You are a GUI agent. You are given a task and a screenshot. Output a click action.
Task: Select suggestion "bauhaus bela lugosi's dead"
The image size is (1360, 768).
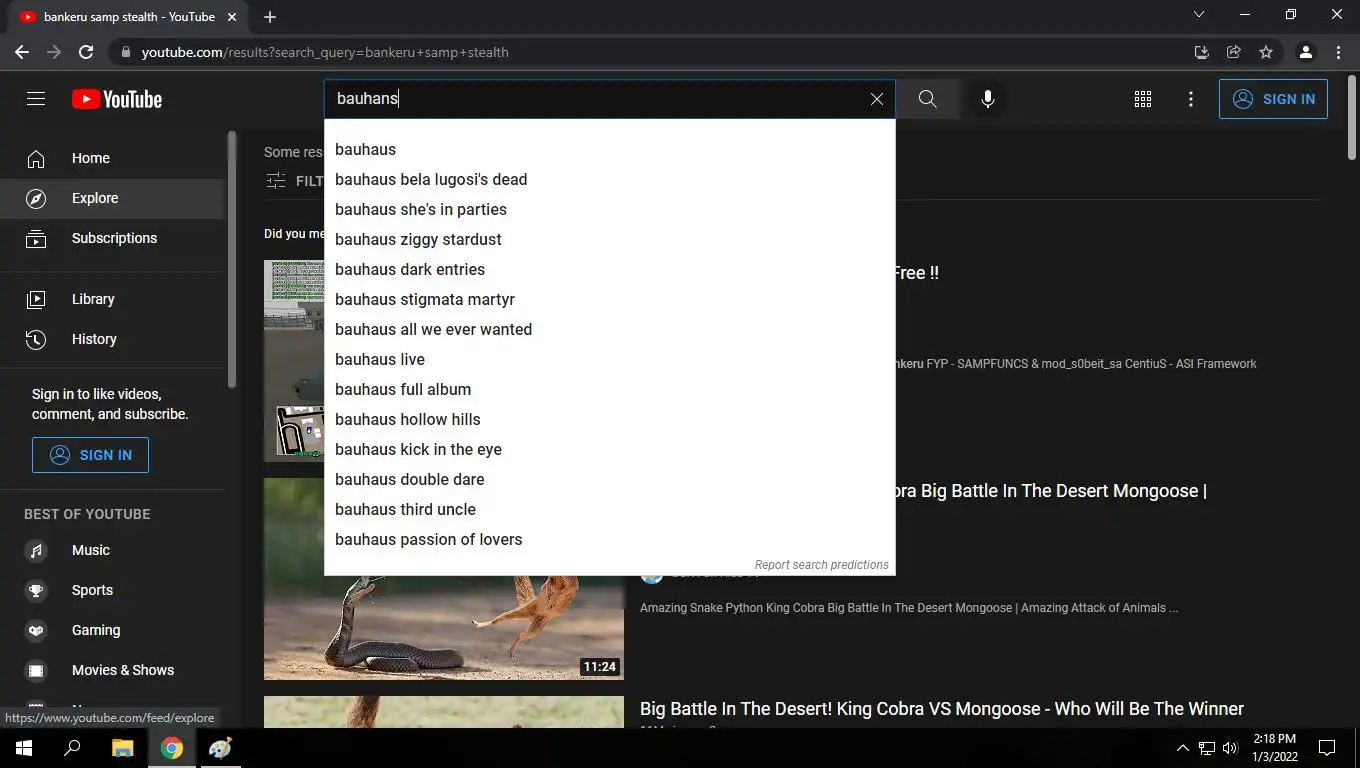(x=610, y=179)
